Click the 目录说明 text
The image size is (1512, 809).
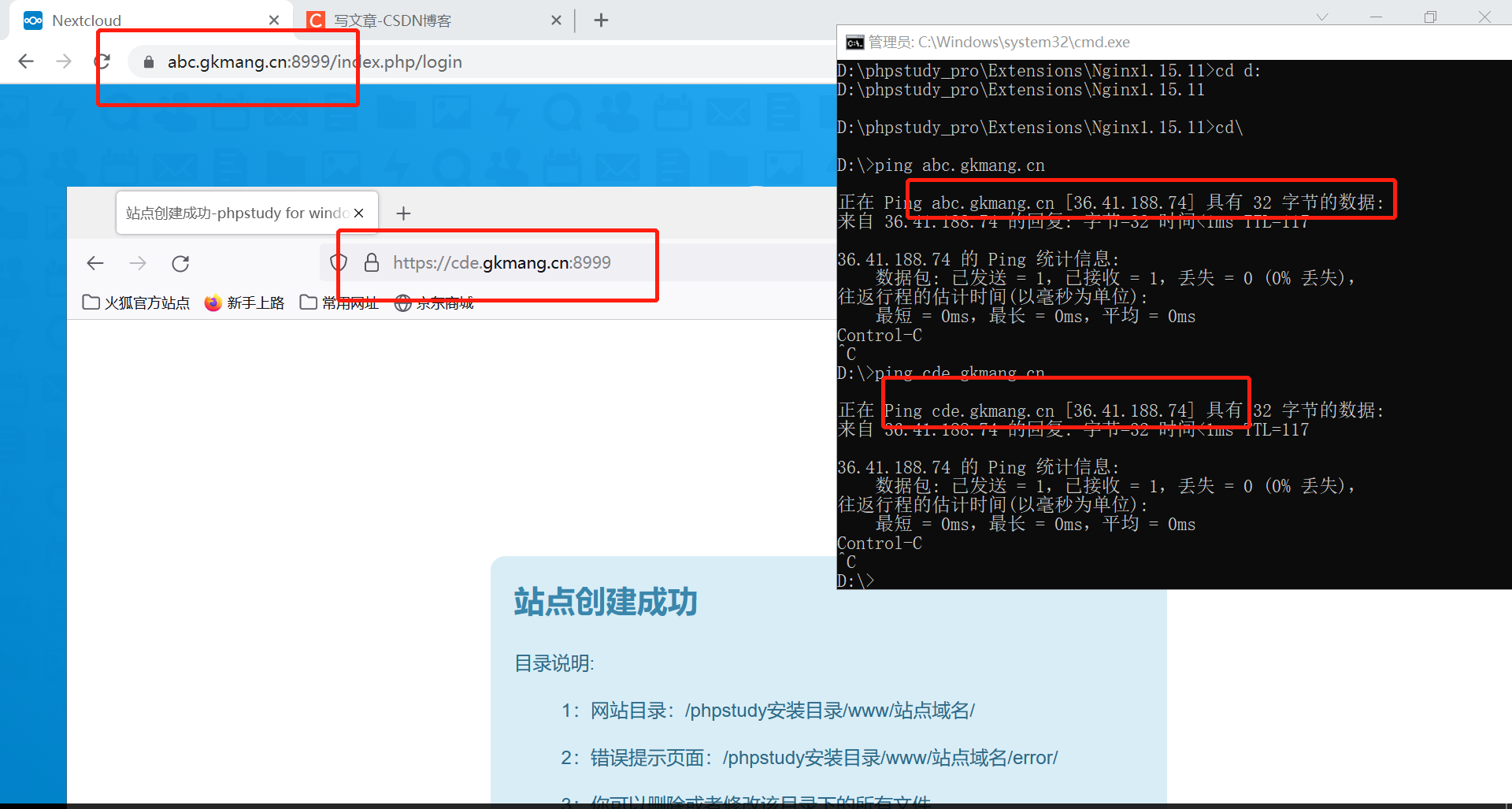click(x=554, y=663)
